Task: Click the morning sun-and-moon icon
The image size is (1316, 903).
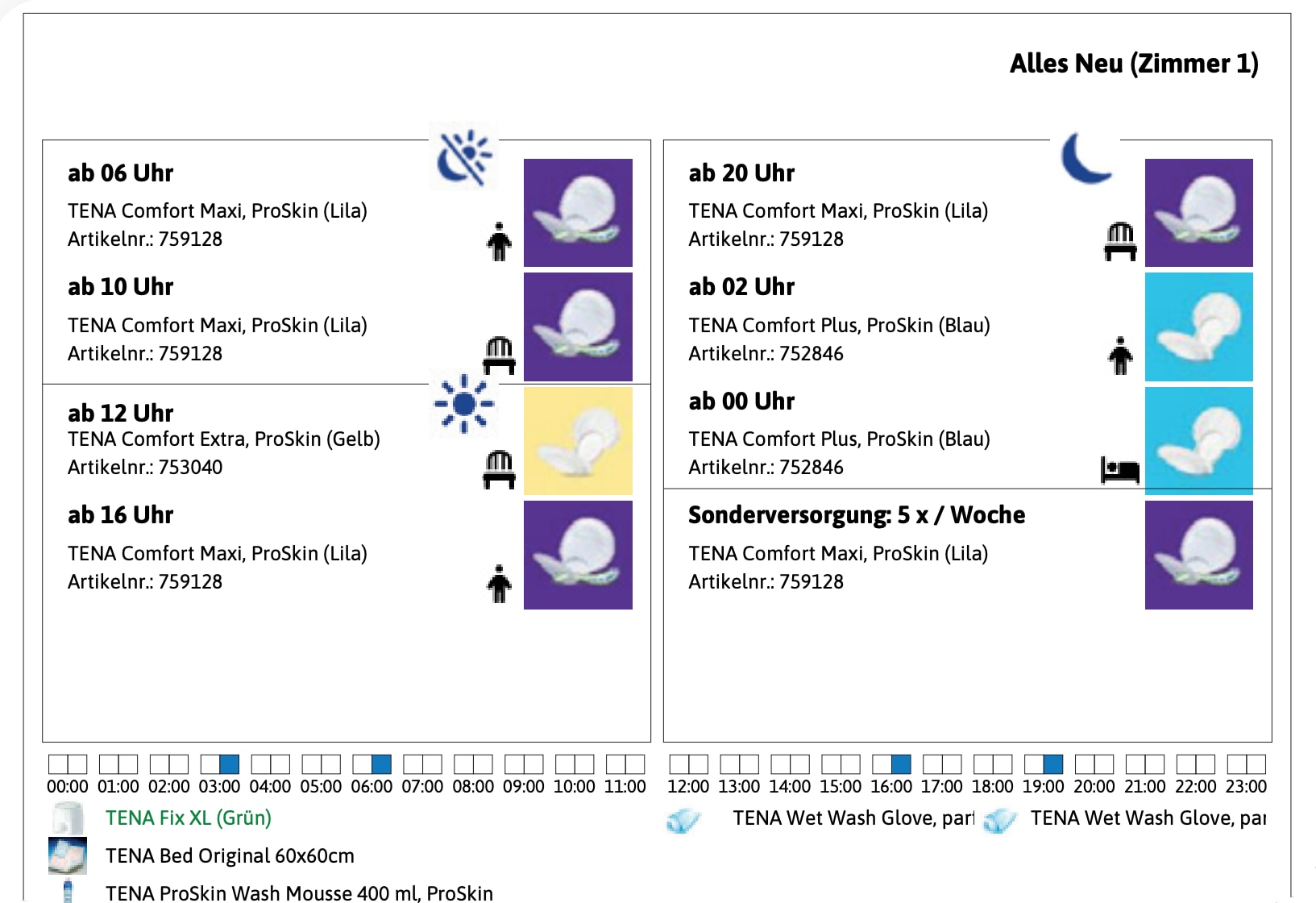Action: pos(463,156)
